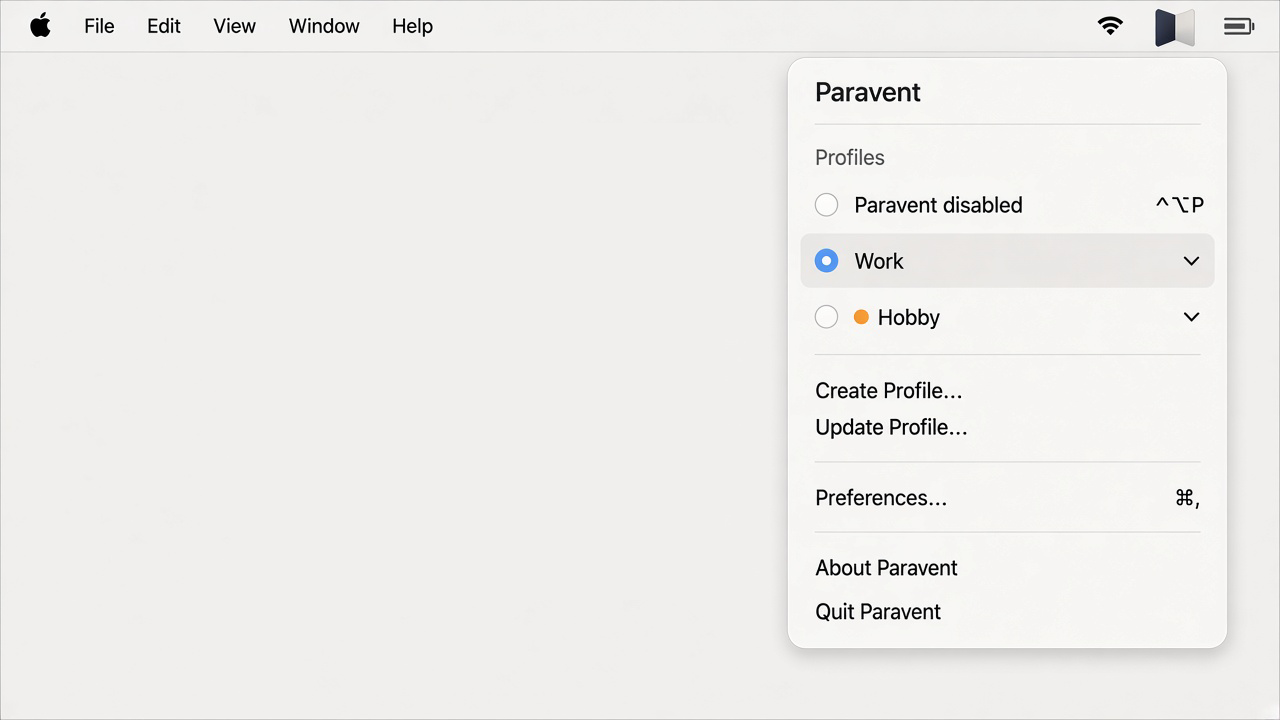This screenshot has height=720, width=1280.
Task: Open the Window menu
Action: point(324,26)
